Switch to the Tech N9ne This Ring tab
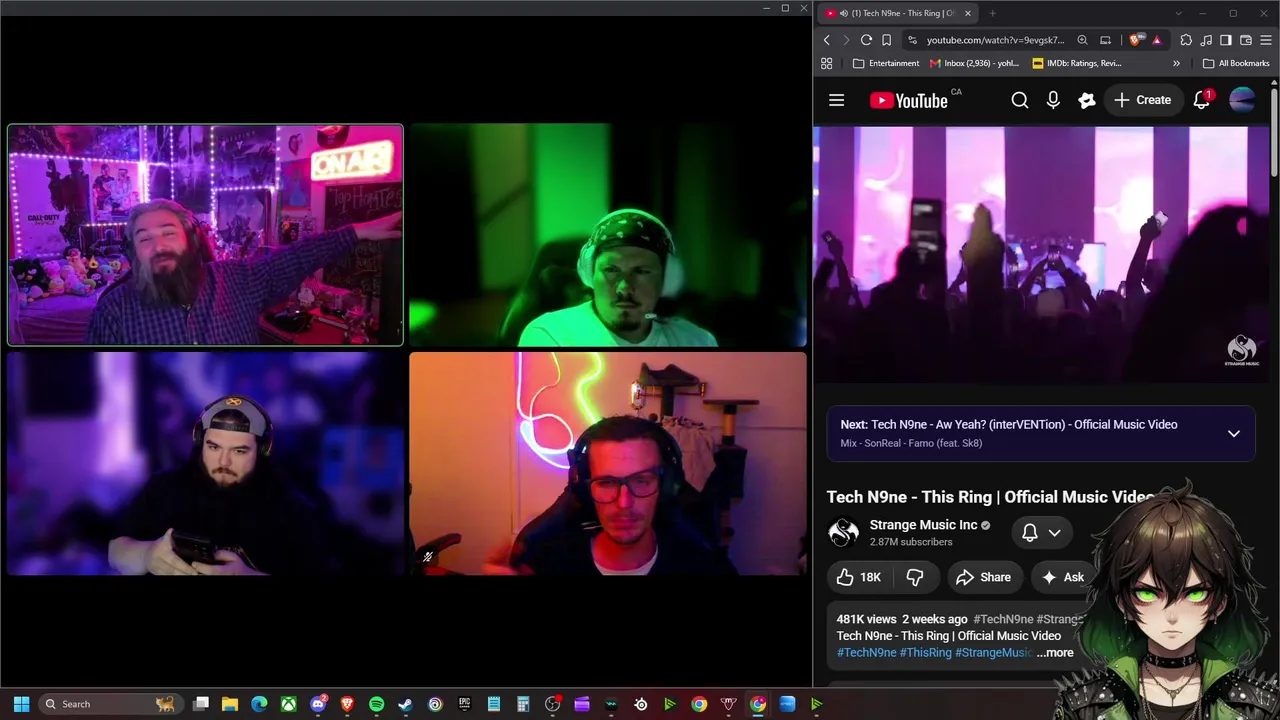 [x=898, y=13]
